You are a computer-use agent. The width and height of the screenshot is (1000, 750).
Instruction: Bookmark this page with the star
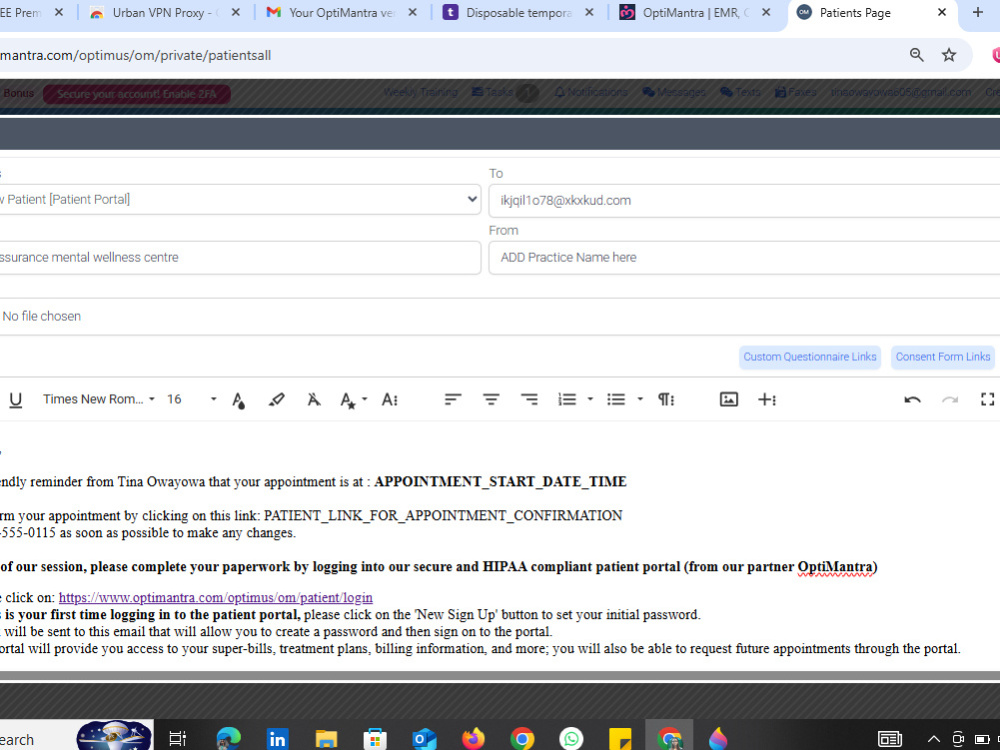tap(949, 55)
